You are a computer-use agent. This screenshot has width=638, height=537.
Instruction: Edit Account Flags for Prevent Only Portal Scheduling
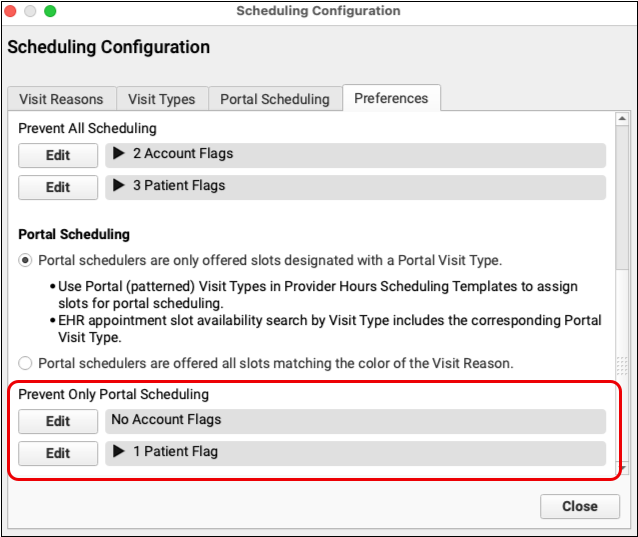58,421
